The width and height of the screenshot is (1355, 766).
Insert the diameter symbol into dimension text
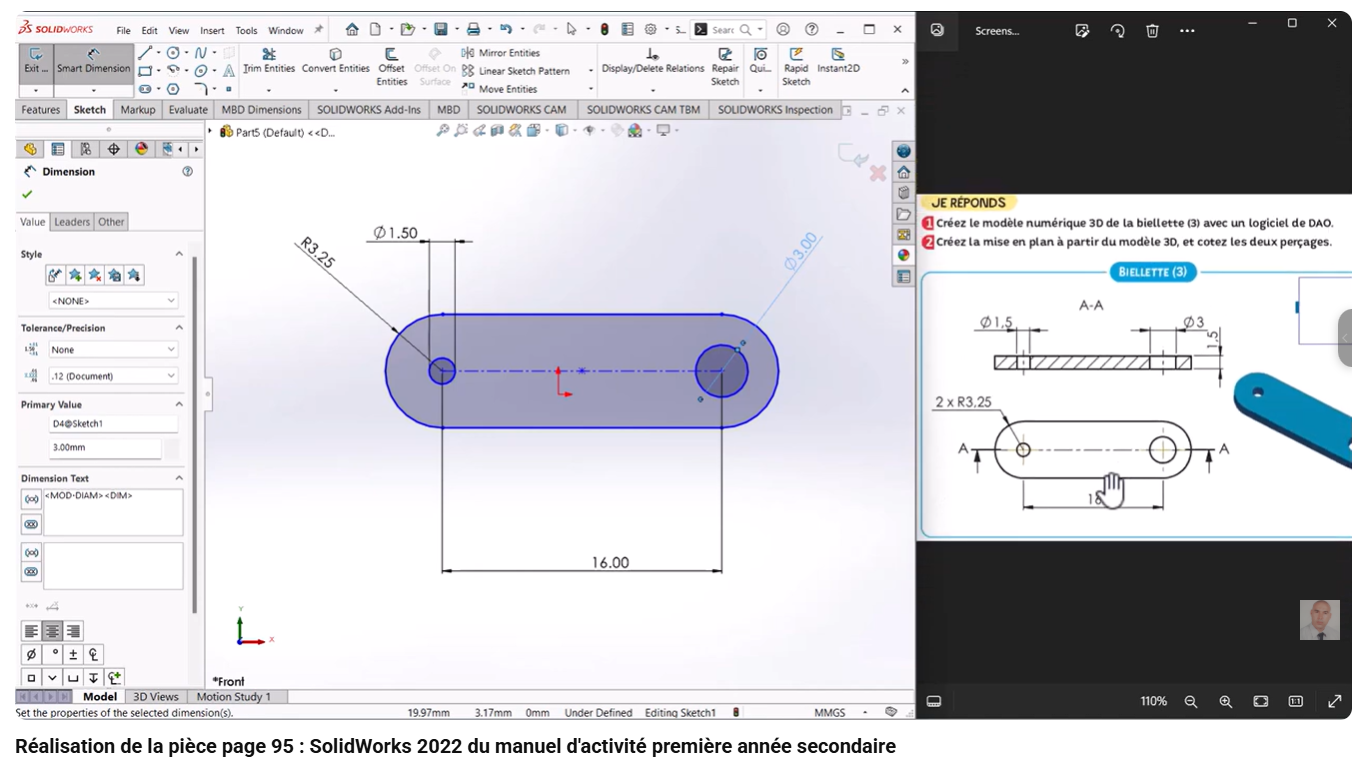point(31,655)
